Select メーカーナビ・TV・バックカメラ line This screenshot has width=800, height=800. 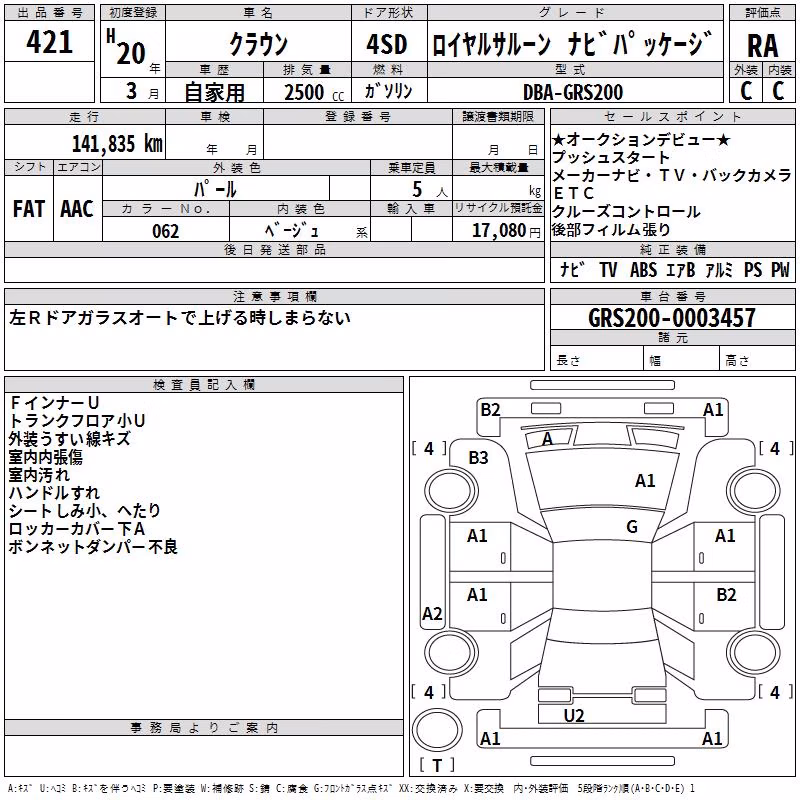click(672, 175)
